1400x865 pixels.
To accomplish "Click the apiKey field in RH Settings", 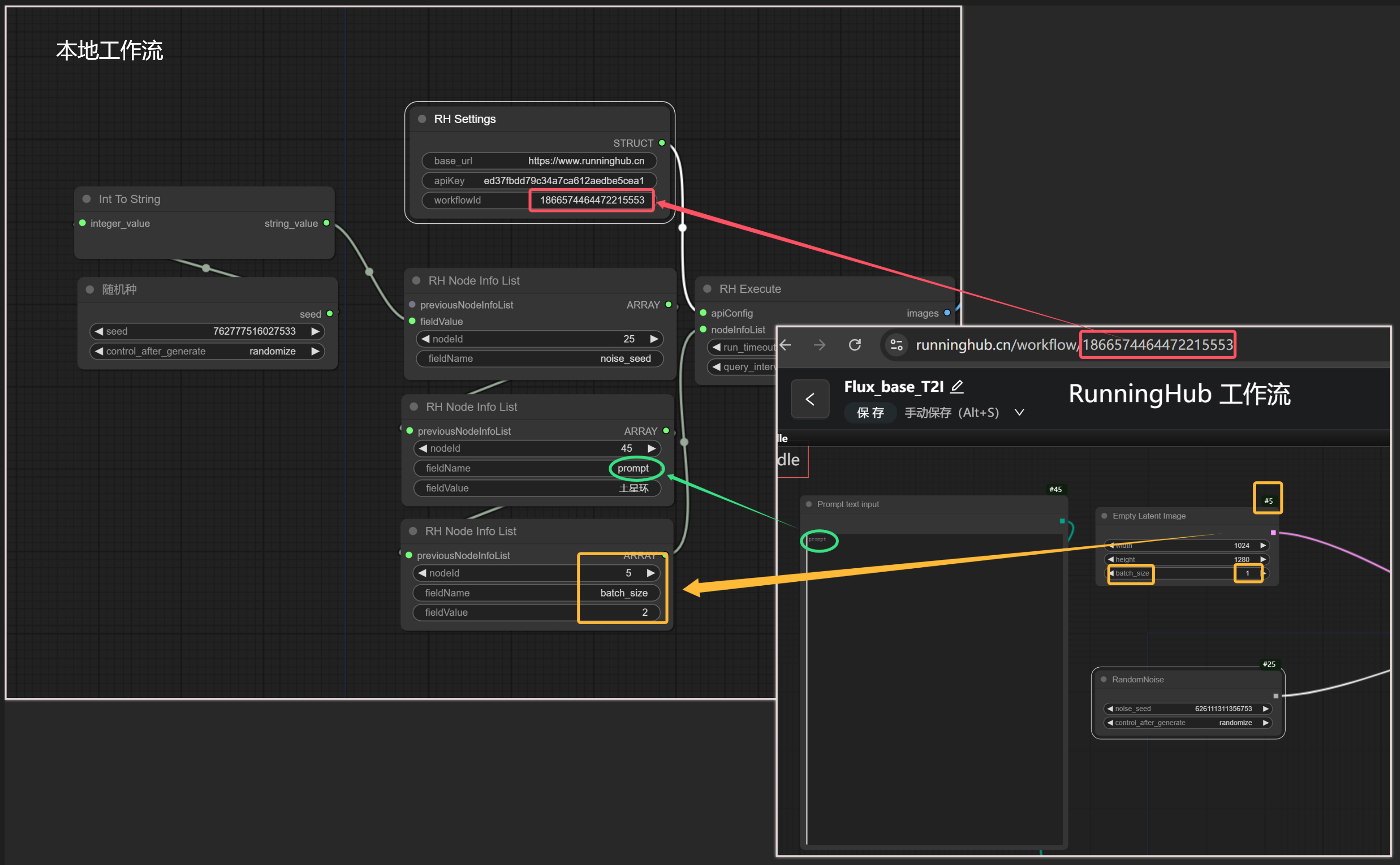I will coord(539,181).
